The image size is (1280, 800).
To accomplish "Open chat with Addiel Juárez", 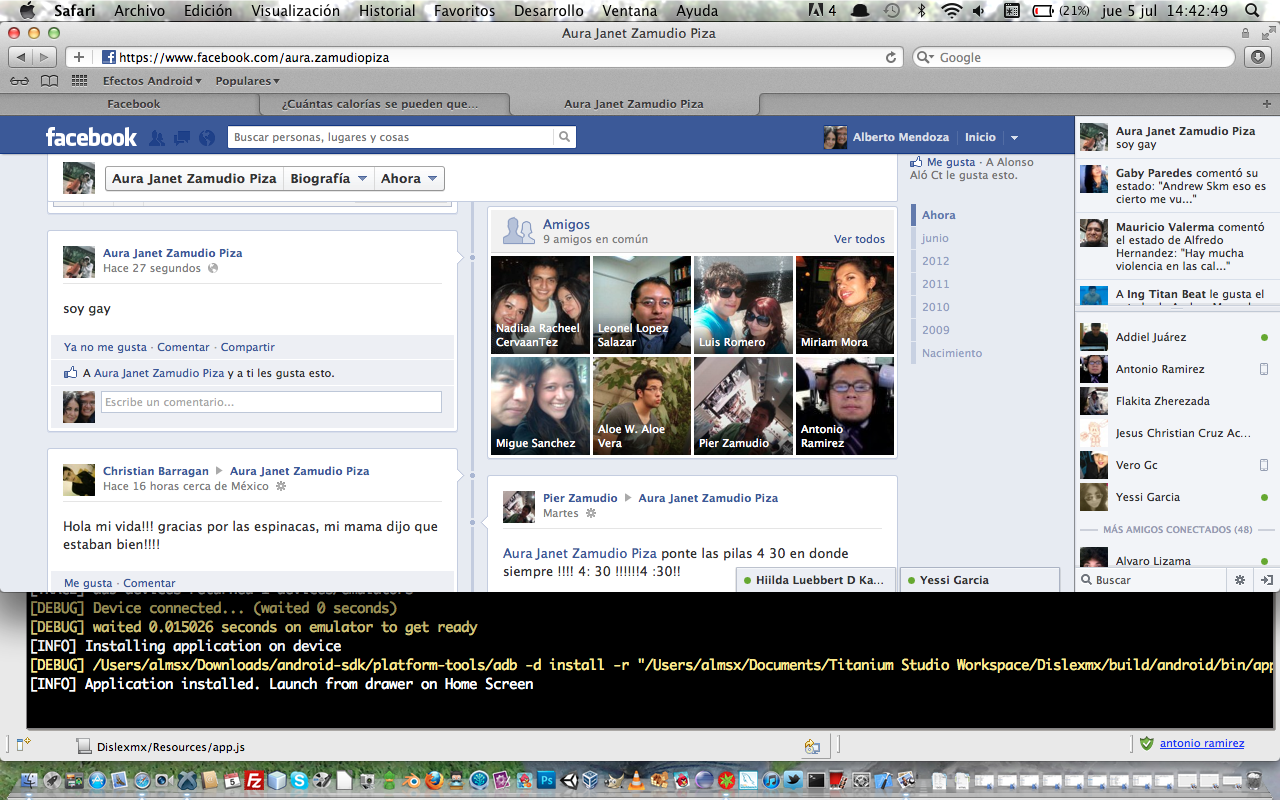I will pyautogui.click(x=1176, y=337).
